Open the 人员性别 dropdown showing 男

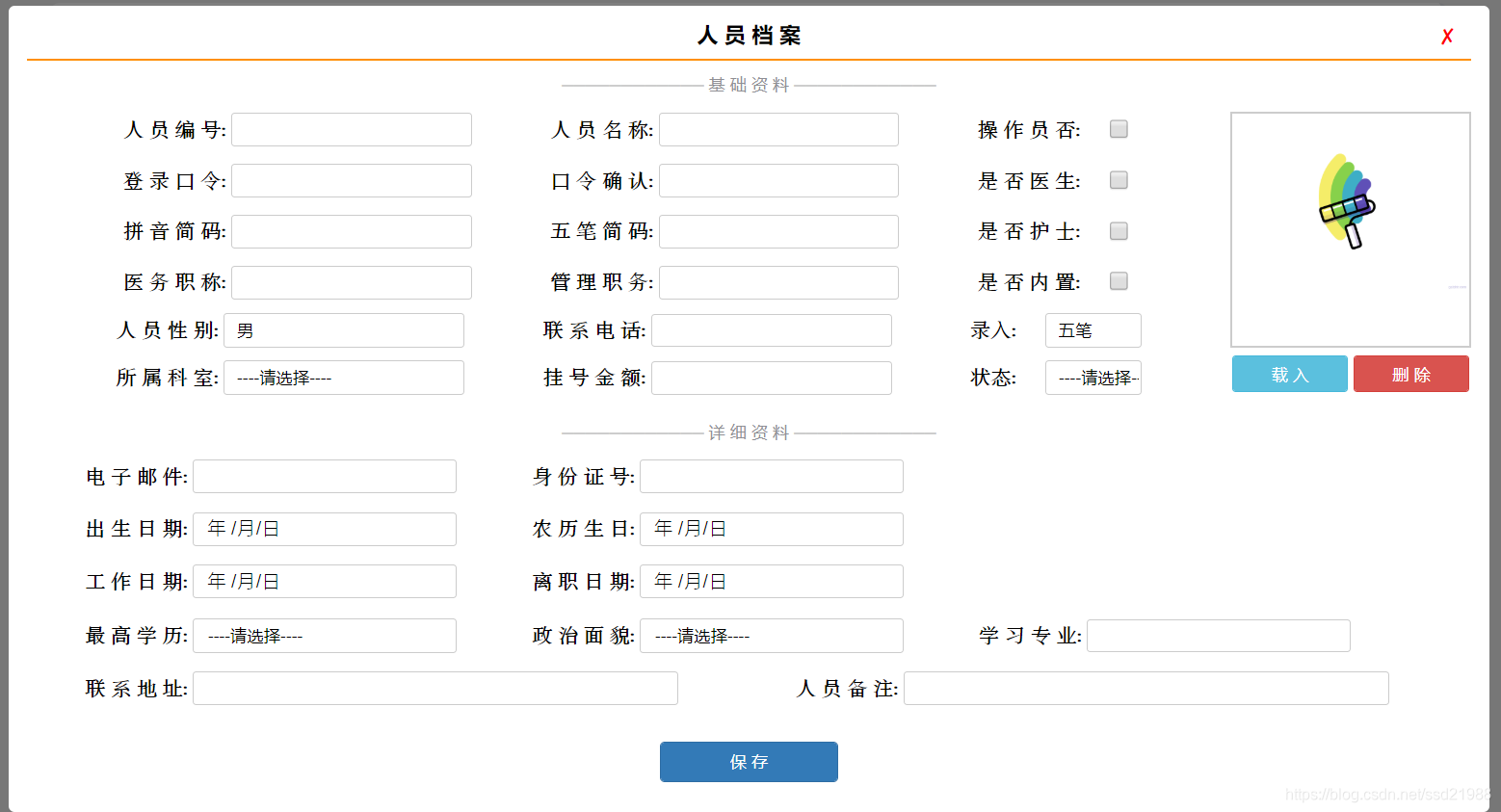(x=344, y=330)
